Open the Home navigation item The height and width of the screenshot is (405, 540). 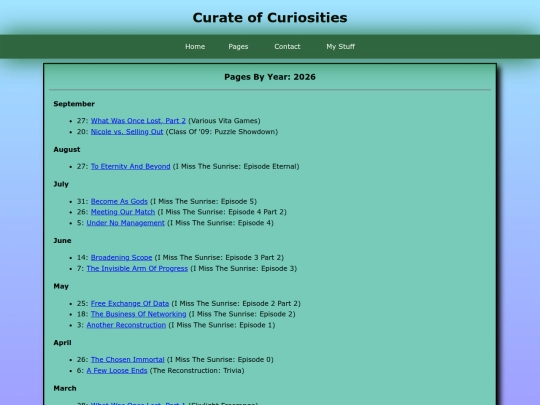pyautogui.click(x=195, y=46)
